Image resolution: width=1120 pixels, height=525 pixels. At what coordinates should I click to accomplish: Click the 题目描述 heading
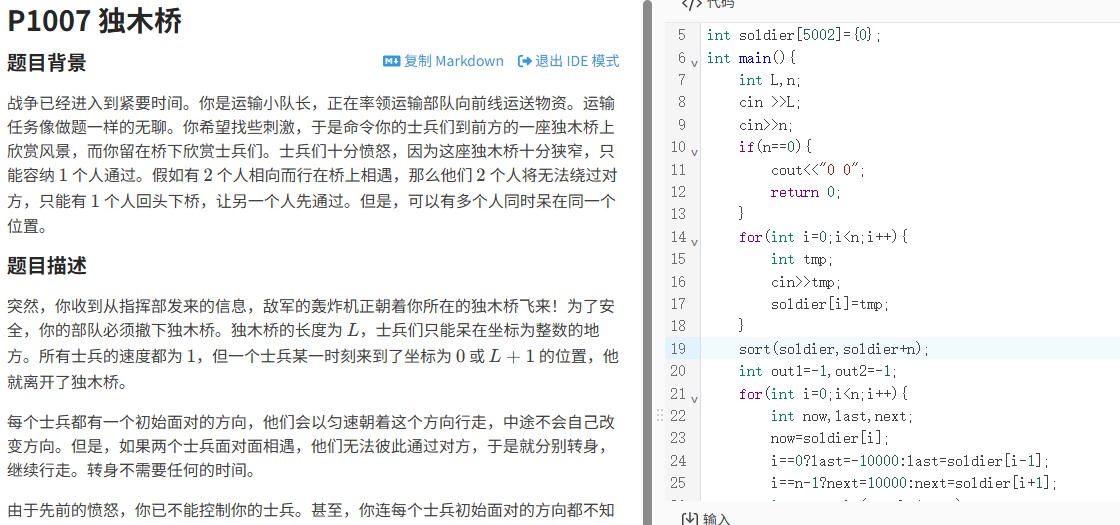point(46,266)
